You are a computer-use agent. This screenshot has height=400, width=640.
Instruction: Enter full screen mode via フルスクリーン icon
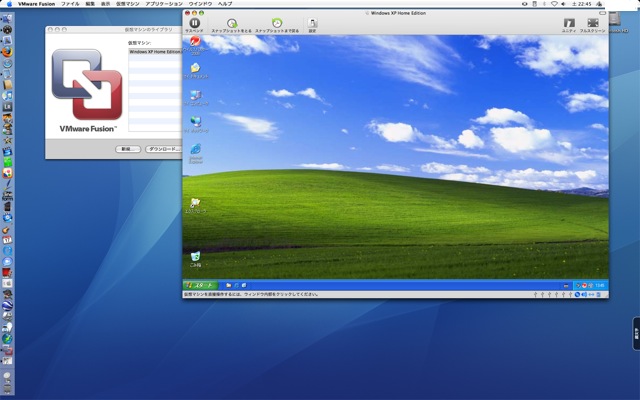click(x=593, y=23)
